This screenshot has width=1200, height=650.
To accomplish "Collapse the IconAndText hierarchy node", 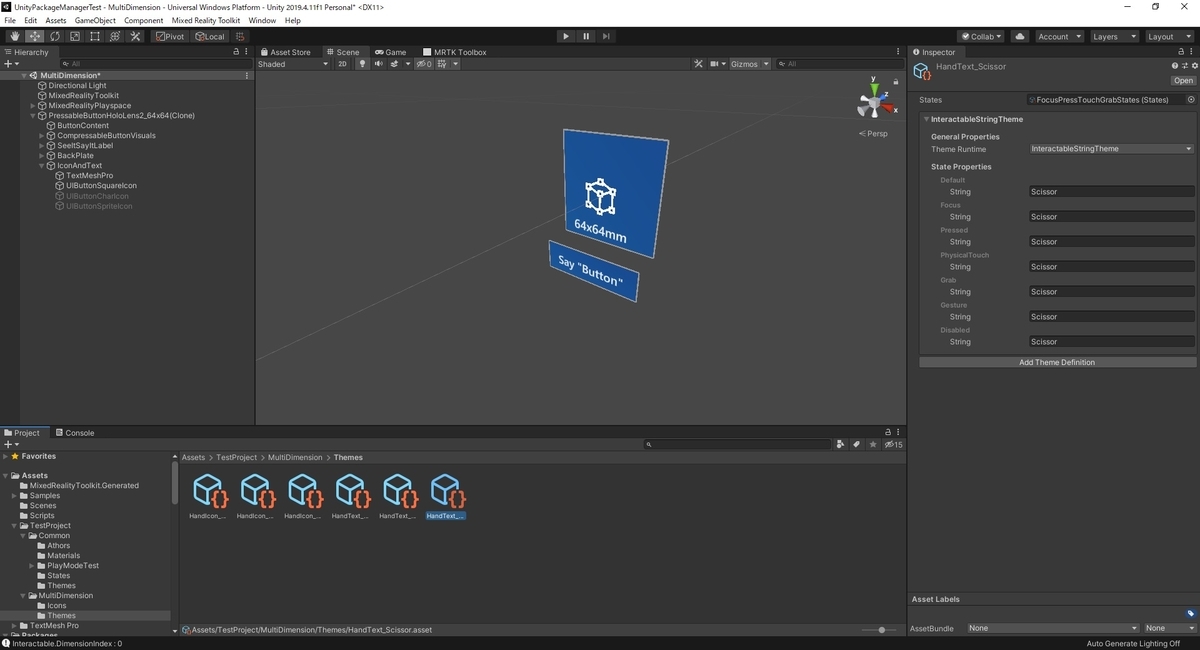I will 42,166.
